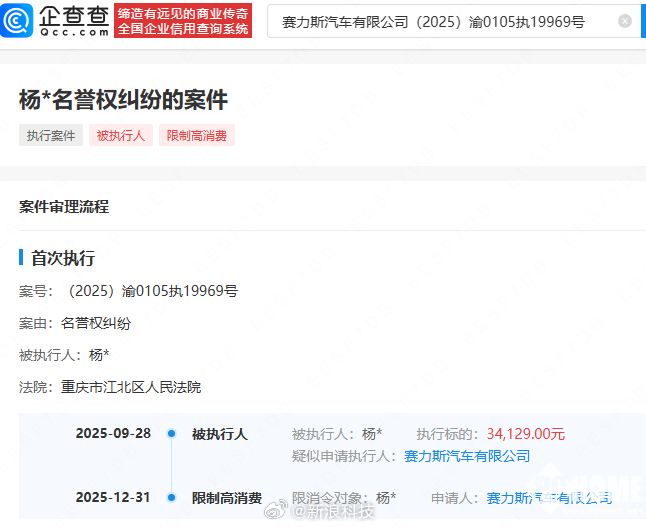Click the case number (2025)渝0105执19969号
646x527 pixels.
[152, 291]
